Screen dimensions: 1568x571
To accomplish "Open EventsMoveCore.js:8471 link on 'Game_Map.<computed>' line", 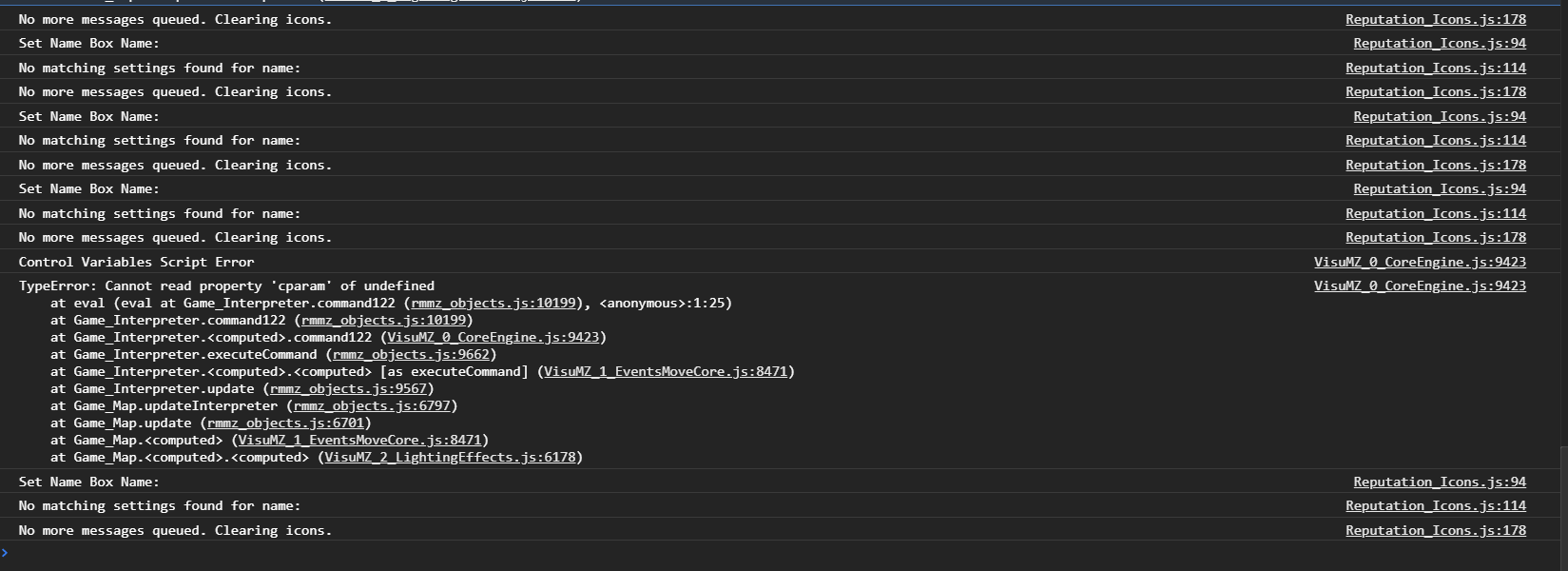I will (x=359, y=440).
